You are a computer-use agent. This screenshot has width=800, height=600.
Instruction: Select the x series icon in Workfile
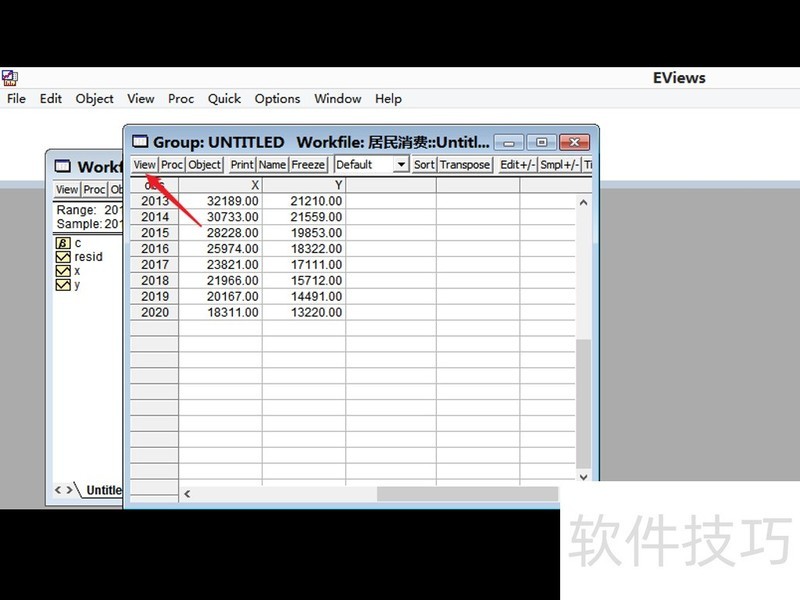[x=63, y=271]
